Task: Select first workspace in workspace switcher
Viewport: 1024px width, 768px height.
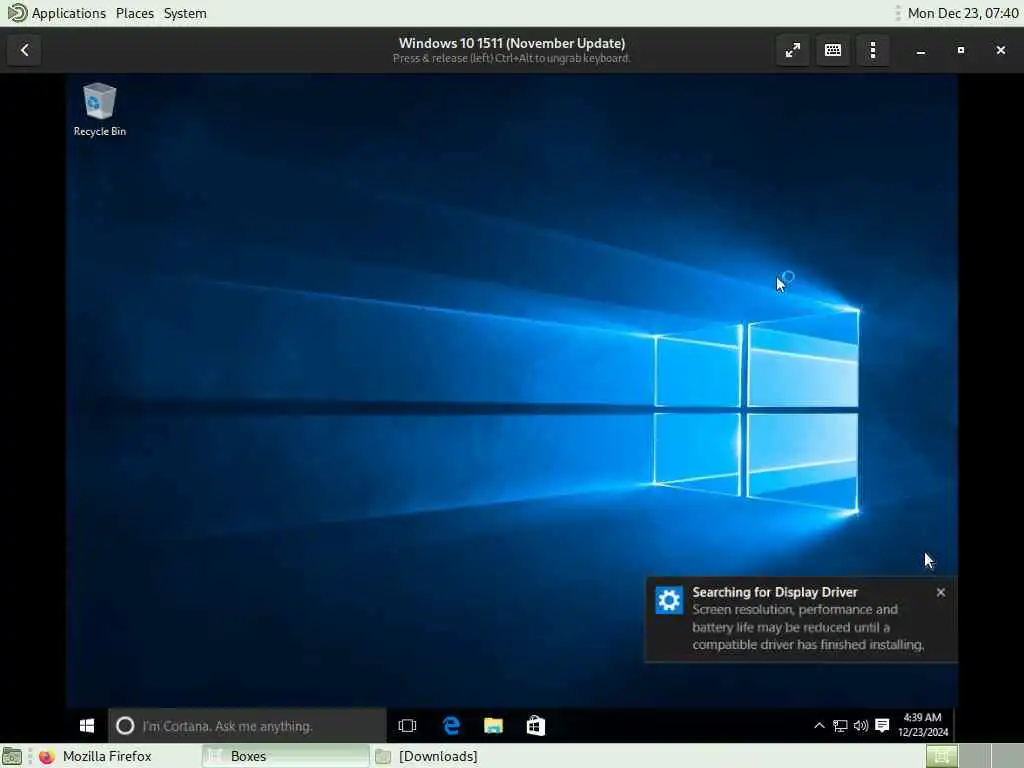Action: click(x=941, y=756)
